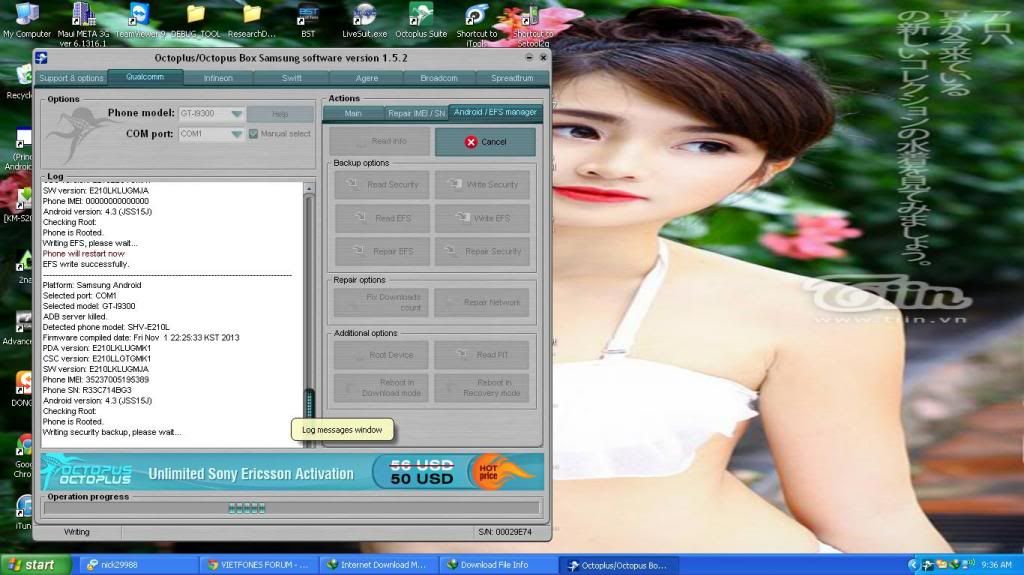1024x575 pixels.
Task: Open Octoplus Suite desktop icon
Action: [x=421, y=20]
